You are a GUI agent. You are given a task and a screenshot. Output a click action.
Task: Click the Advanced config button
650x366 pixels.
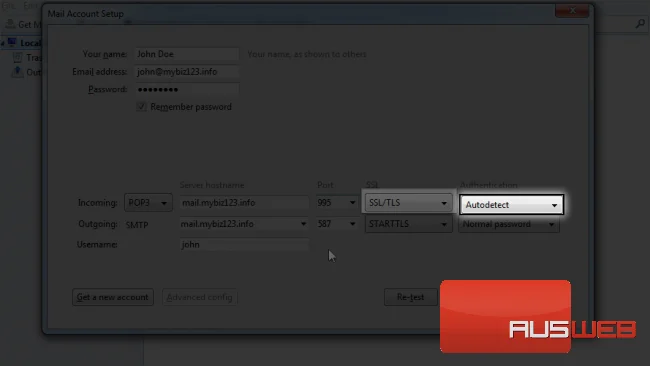(199, 297)
